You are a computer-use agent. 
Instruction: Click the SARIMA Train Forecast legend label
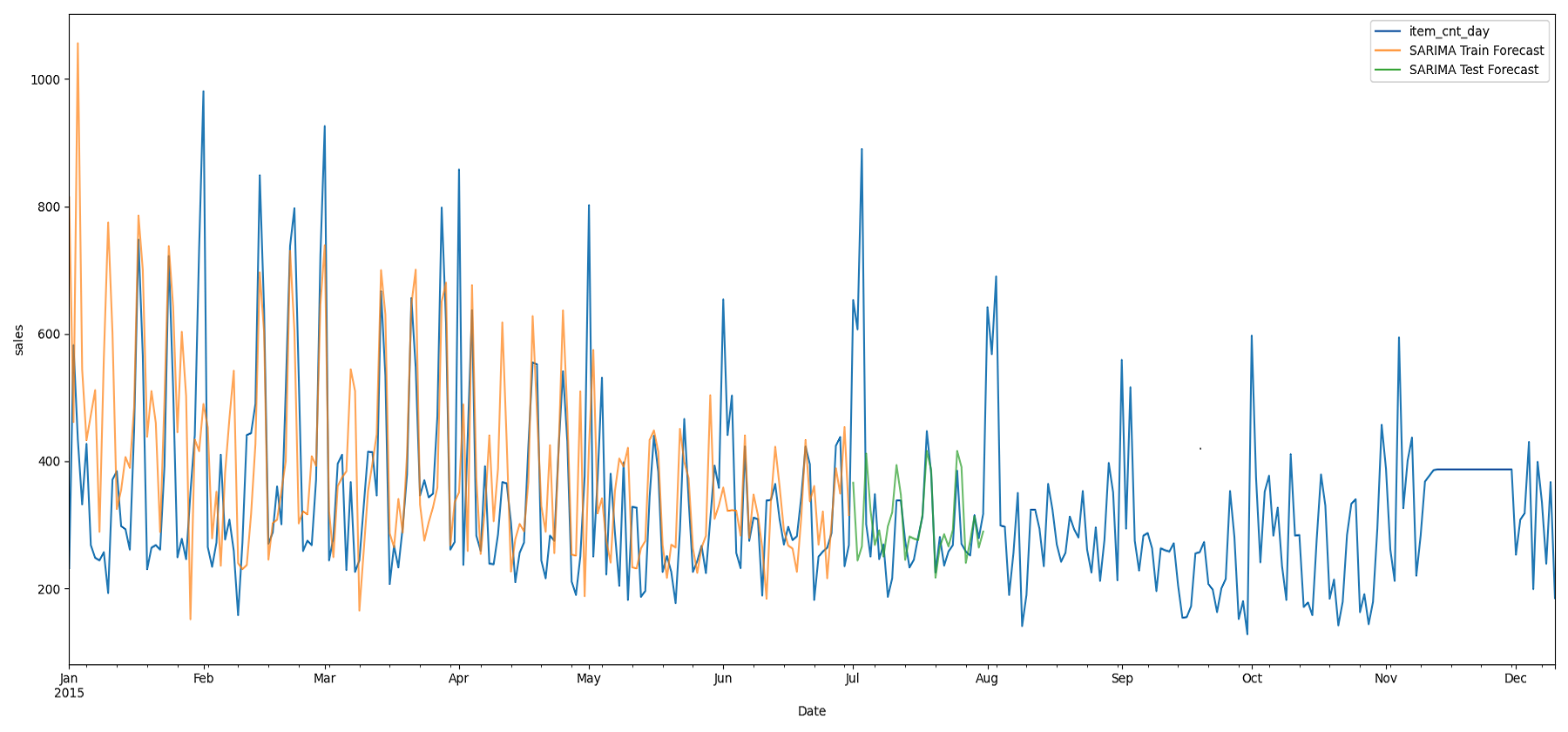[1477, 51]
